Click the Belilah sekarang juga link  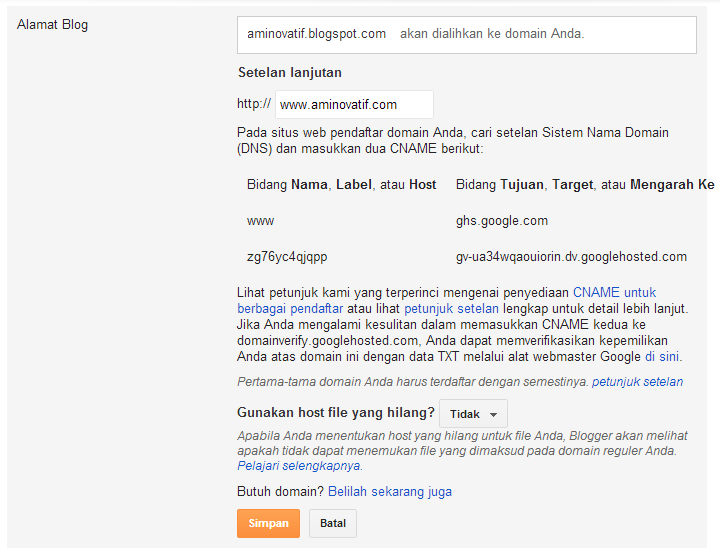(390, 491)
